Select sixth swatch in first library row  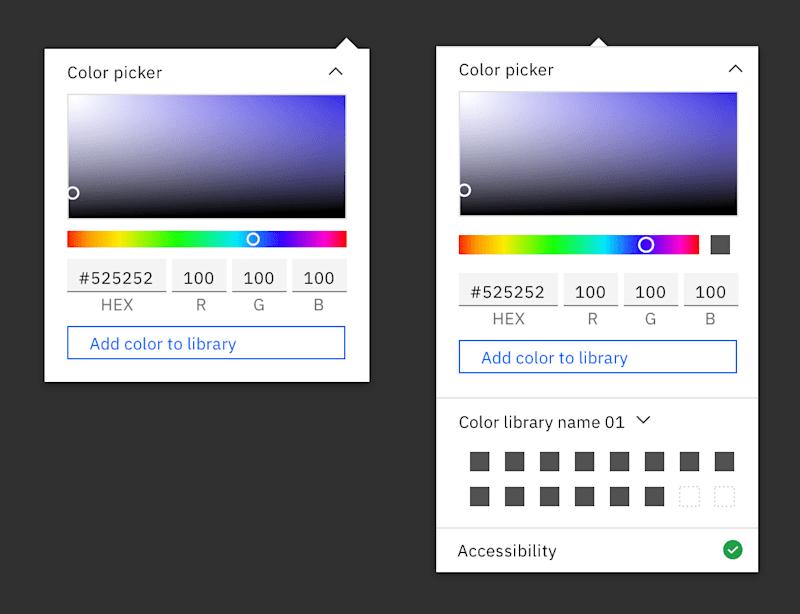click(x=655, y=461)
